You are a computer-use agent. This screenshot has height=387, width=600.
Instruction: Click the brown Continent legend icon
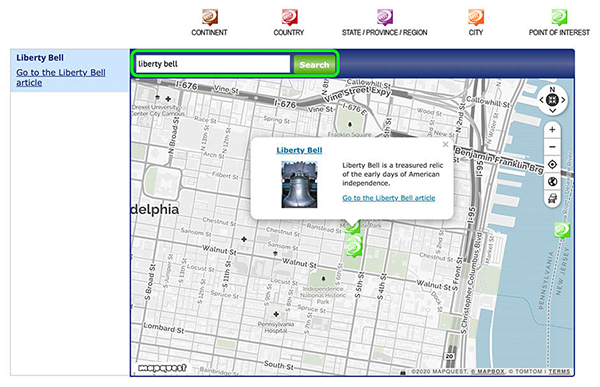pyautogui.click(x=210, y=18)
